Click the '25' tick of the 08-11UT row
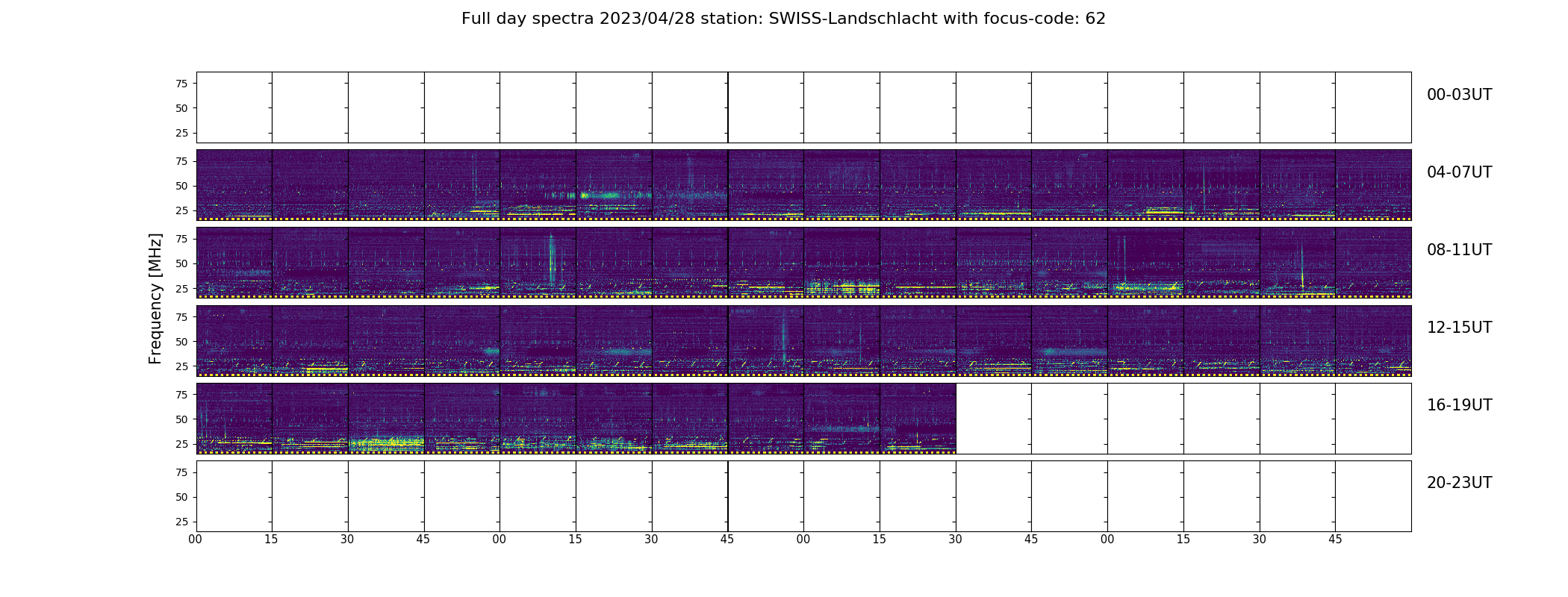Screen dimensions: 1568x597 click(181, 288)
